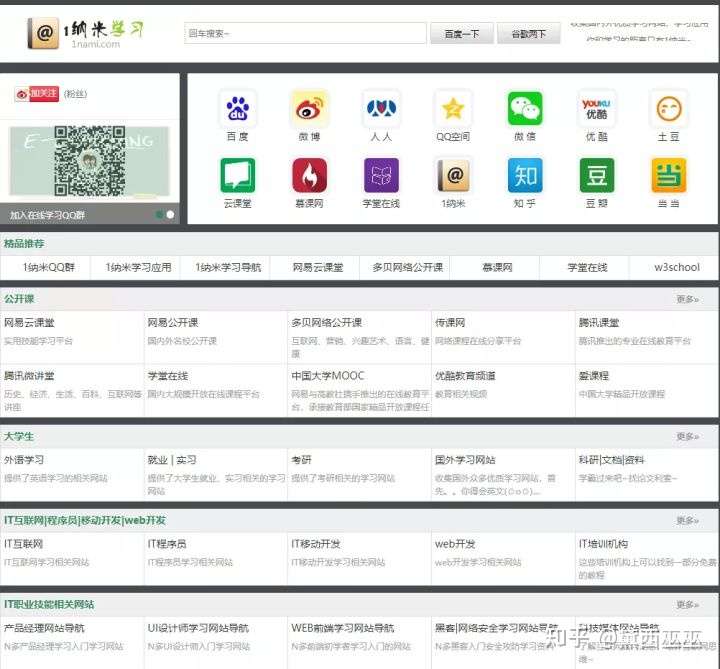Open the WeChat (微信) icon
Screen dimensions: 720x669
525,109
